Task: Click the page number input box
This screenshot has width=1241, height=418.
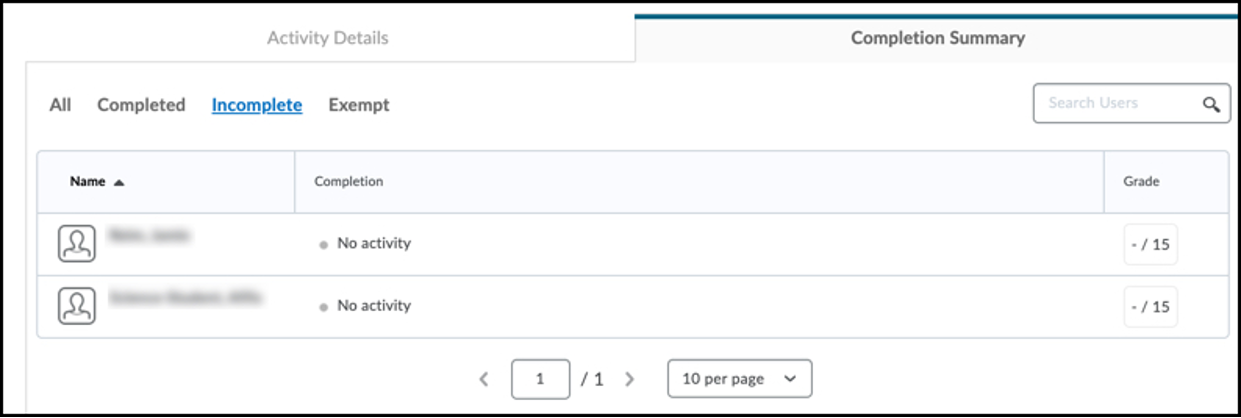Action: click(541, 379)
